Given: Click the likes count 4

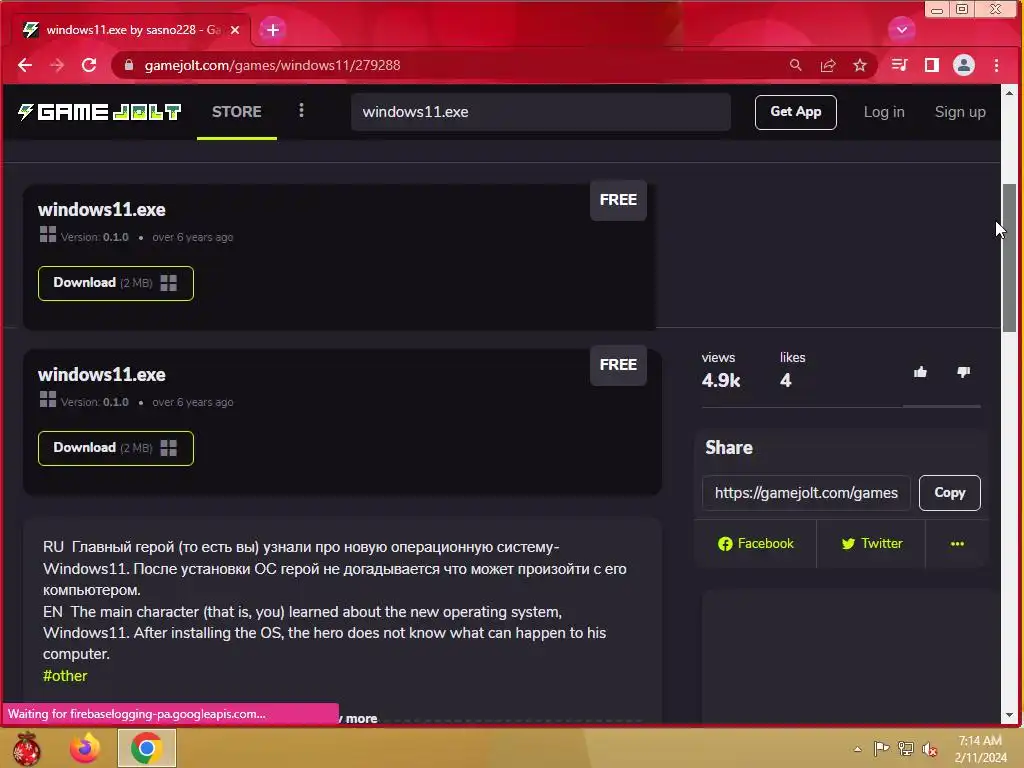Looking at the screenshot, I should [x=785, y=380].
